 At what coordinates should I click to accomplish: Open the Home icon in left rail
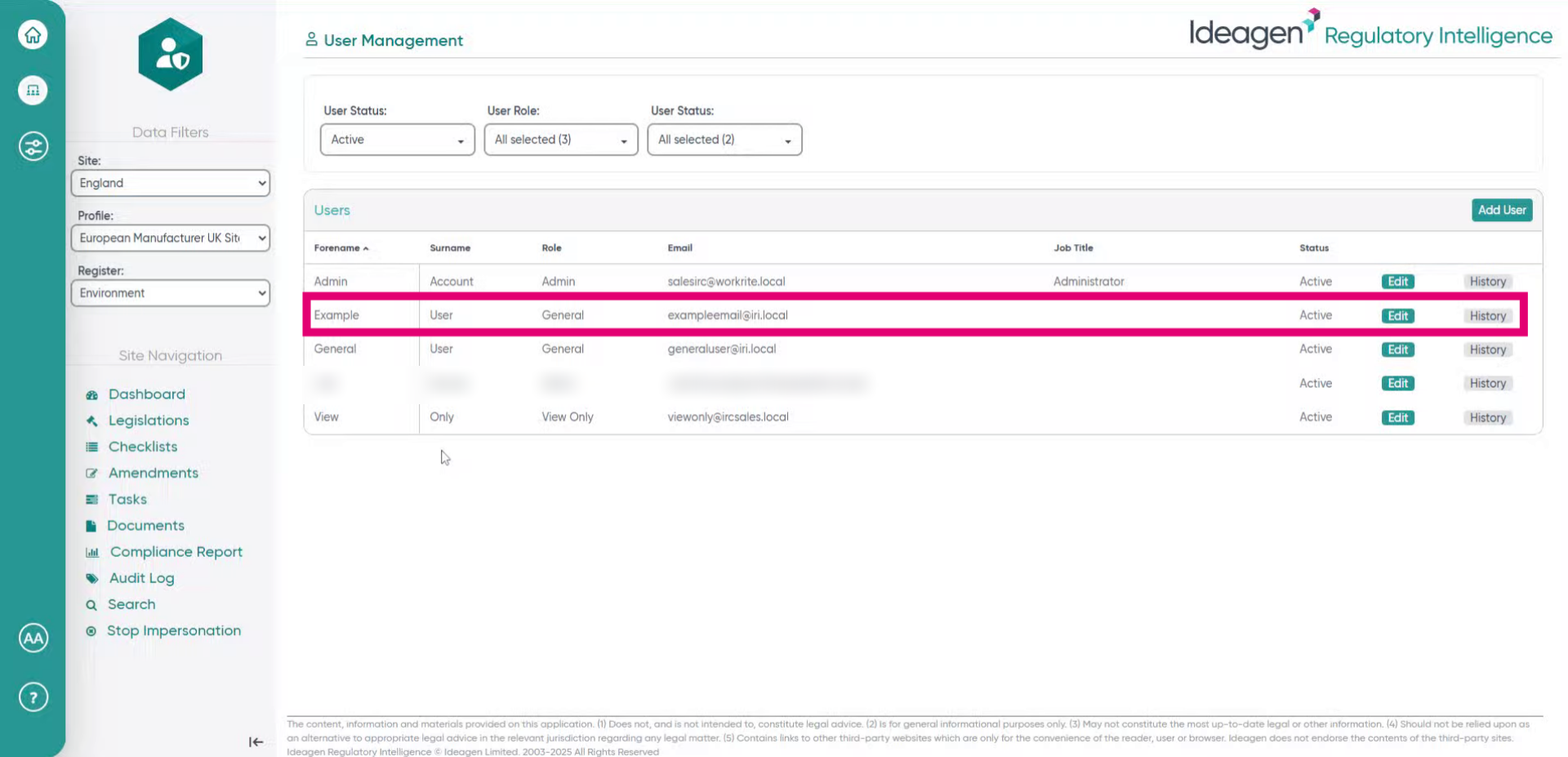pyautogui.click(x=33, y=35)
